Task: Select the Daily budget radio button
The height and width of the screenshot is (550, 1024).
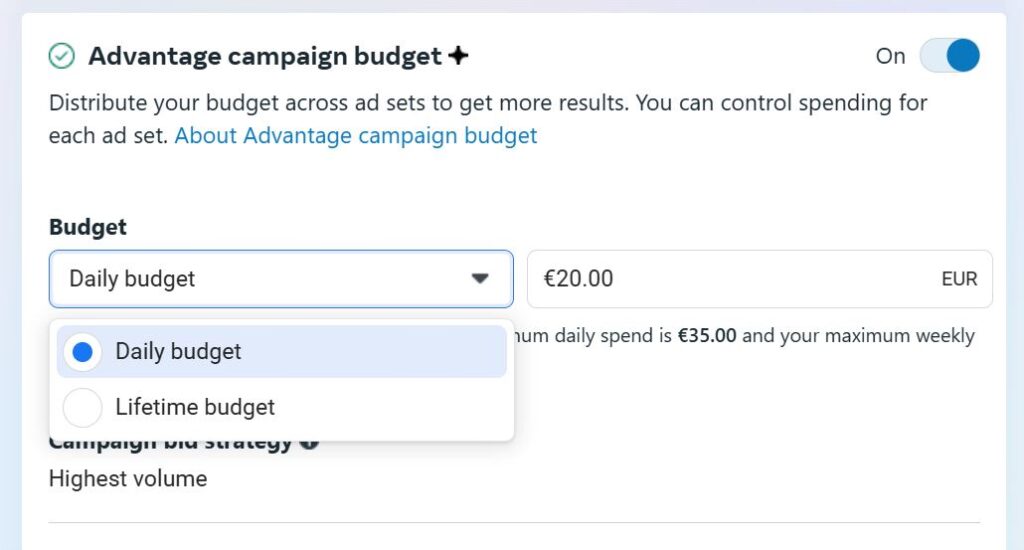Action: click(x=82, y=352)
